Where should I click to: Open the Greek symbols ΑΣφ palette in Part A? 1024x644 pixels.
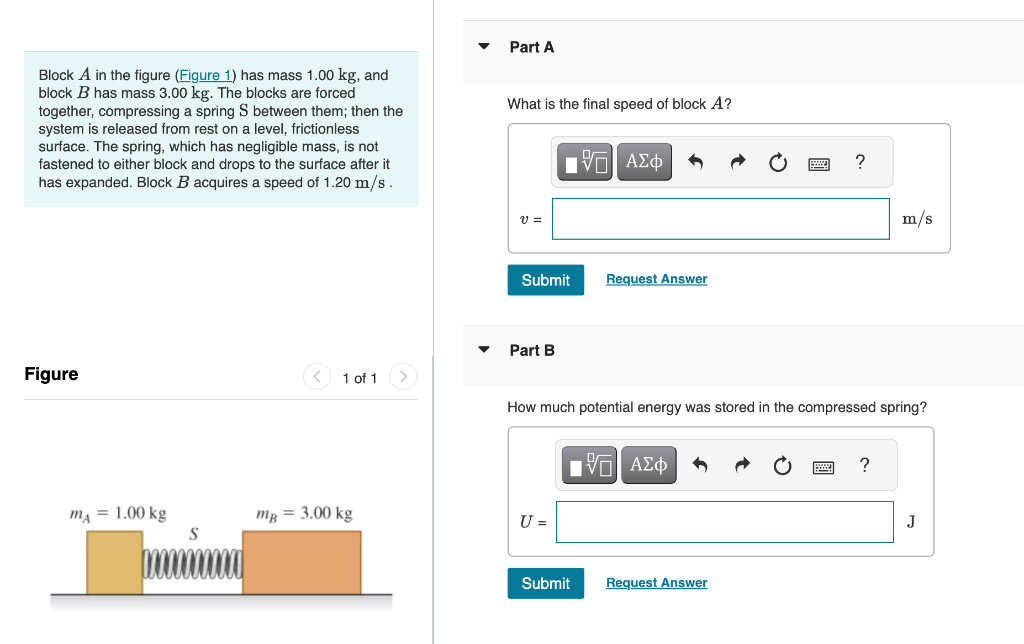point(643,161)
